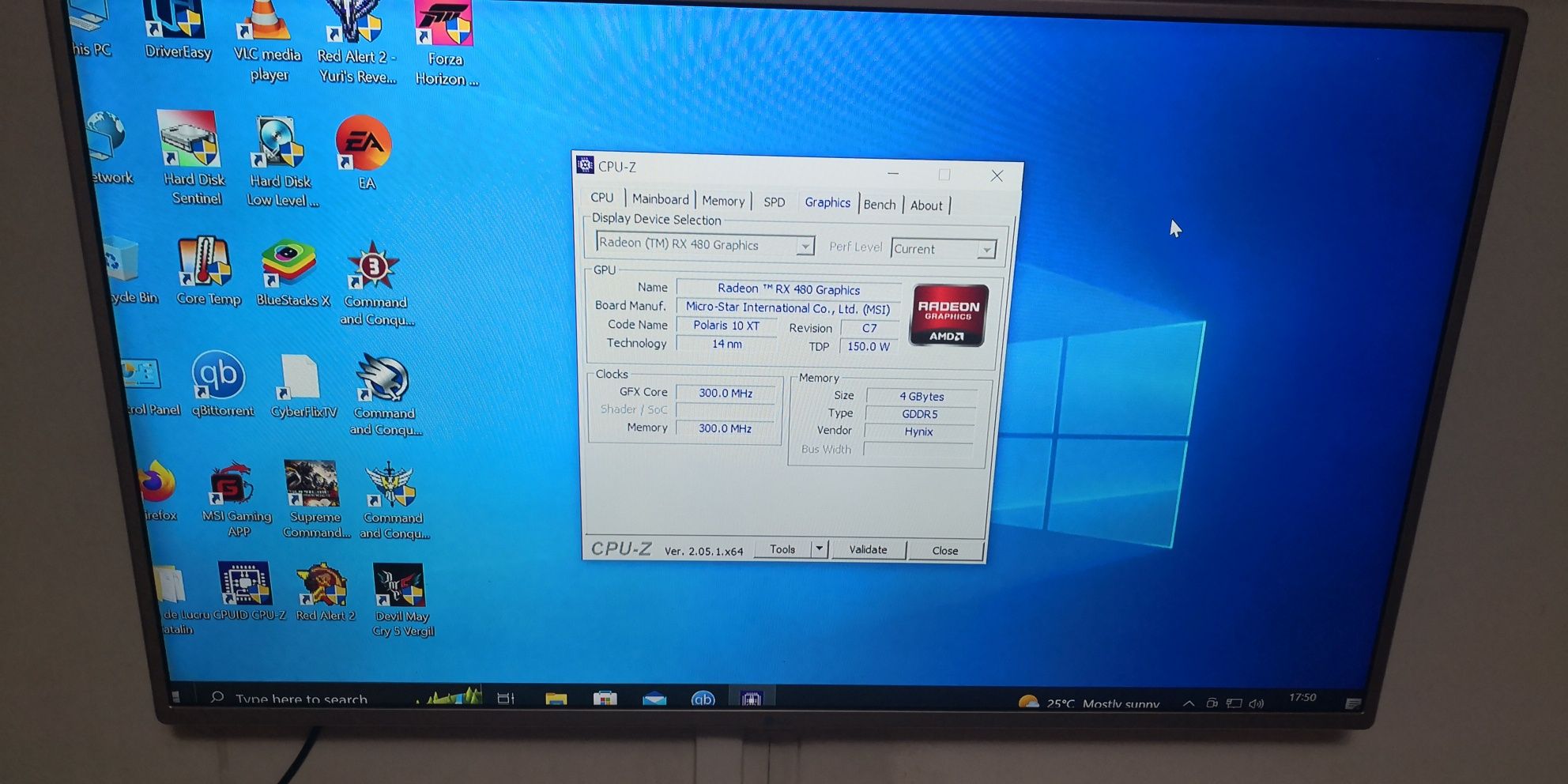
Task: Click the Tools button
Action: [x=782, y=548]
